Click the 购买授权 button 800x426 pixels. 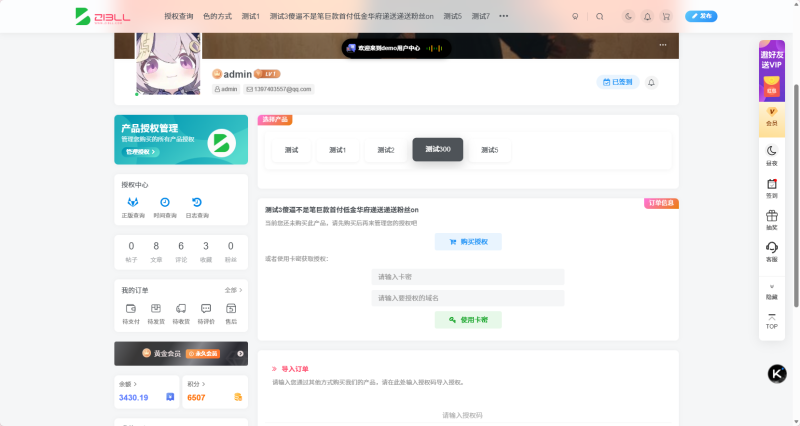pos(468,242)
